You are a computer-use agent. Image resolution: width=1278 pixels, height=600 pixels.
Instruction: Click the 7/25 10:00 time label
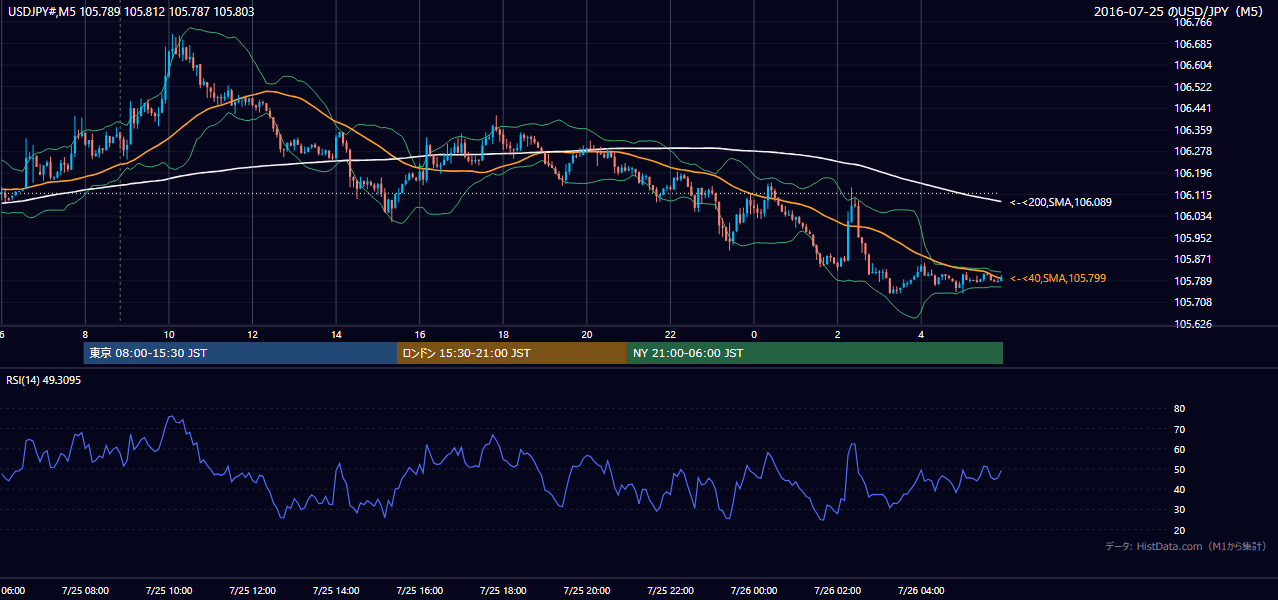168,590
